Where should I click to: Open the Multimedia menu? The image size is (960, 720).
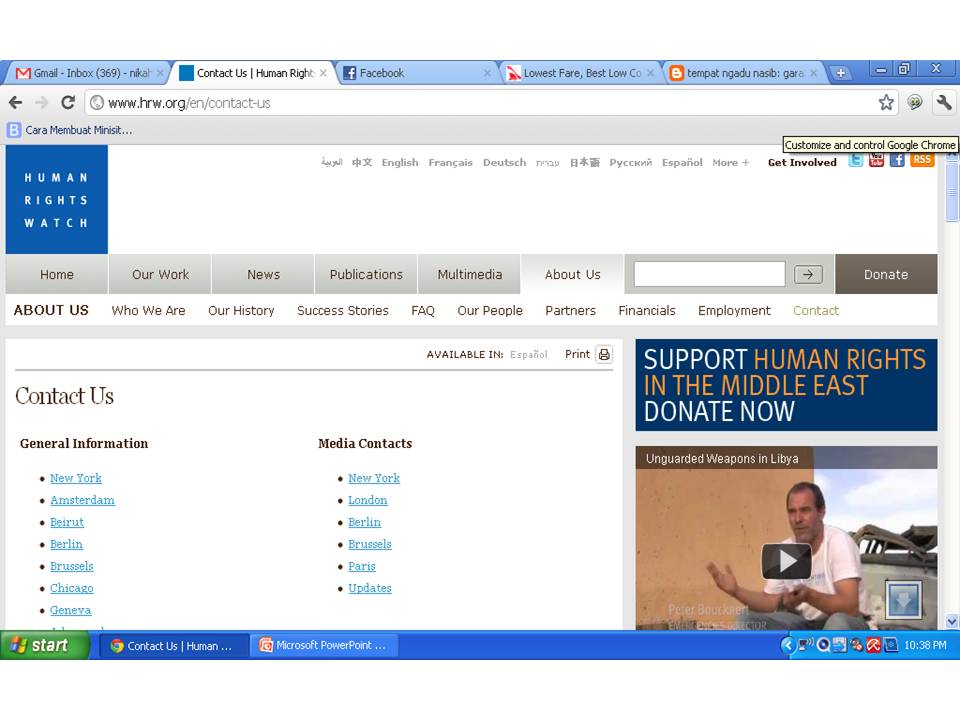tap(470, 274)
